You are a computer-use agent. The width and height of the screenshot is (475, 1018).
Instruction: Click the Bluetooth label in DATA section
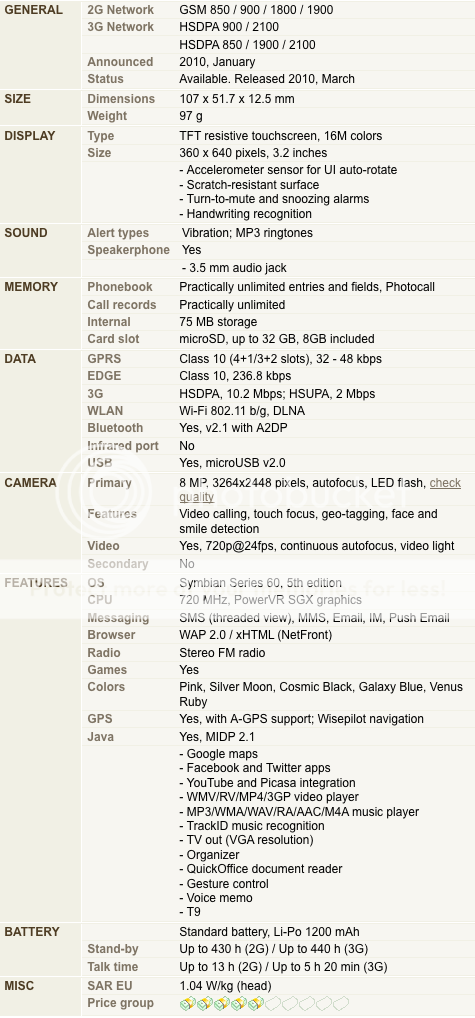(115, 428)
